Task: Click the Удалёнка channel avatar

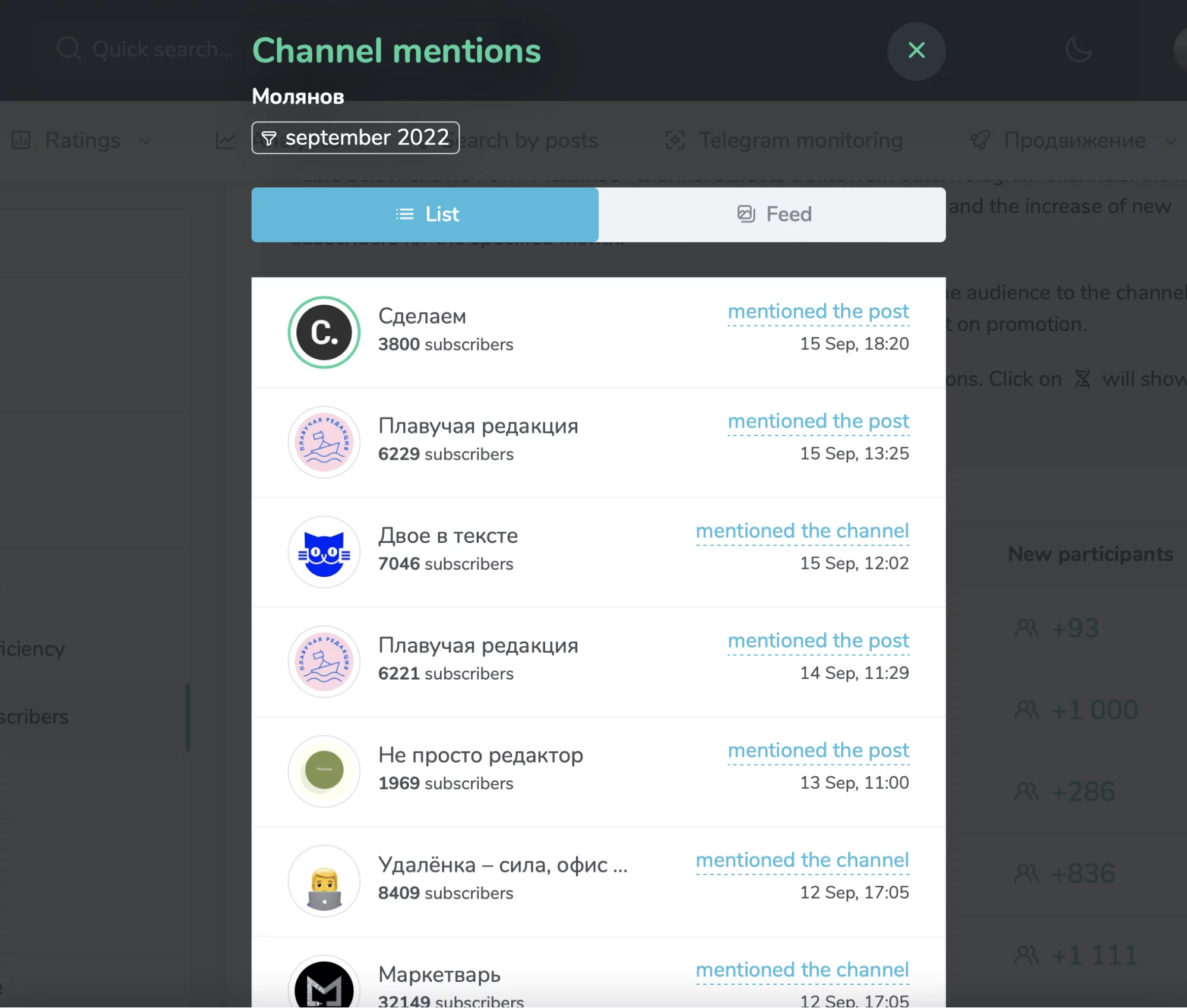Action: (x=324, y=881)
